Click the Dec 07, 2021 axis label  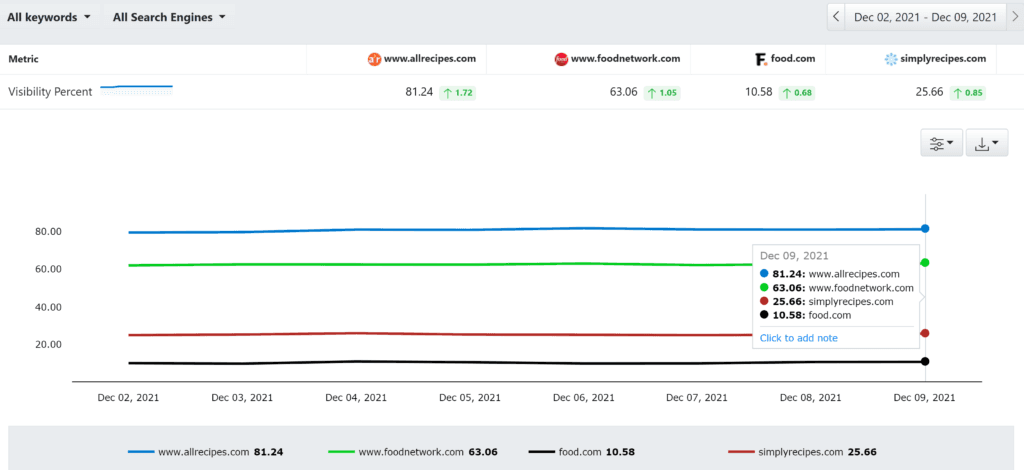(x=697, y=397)
